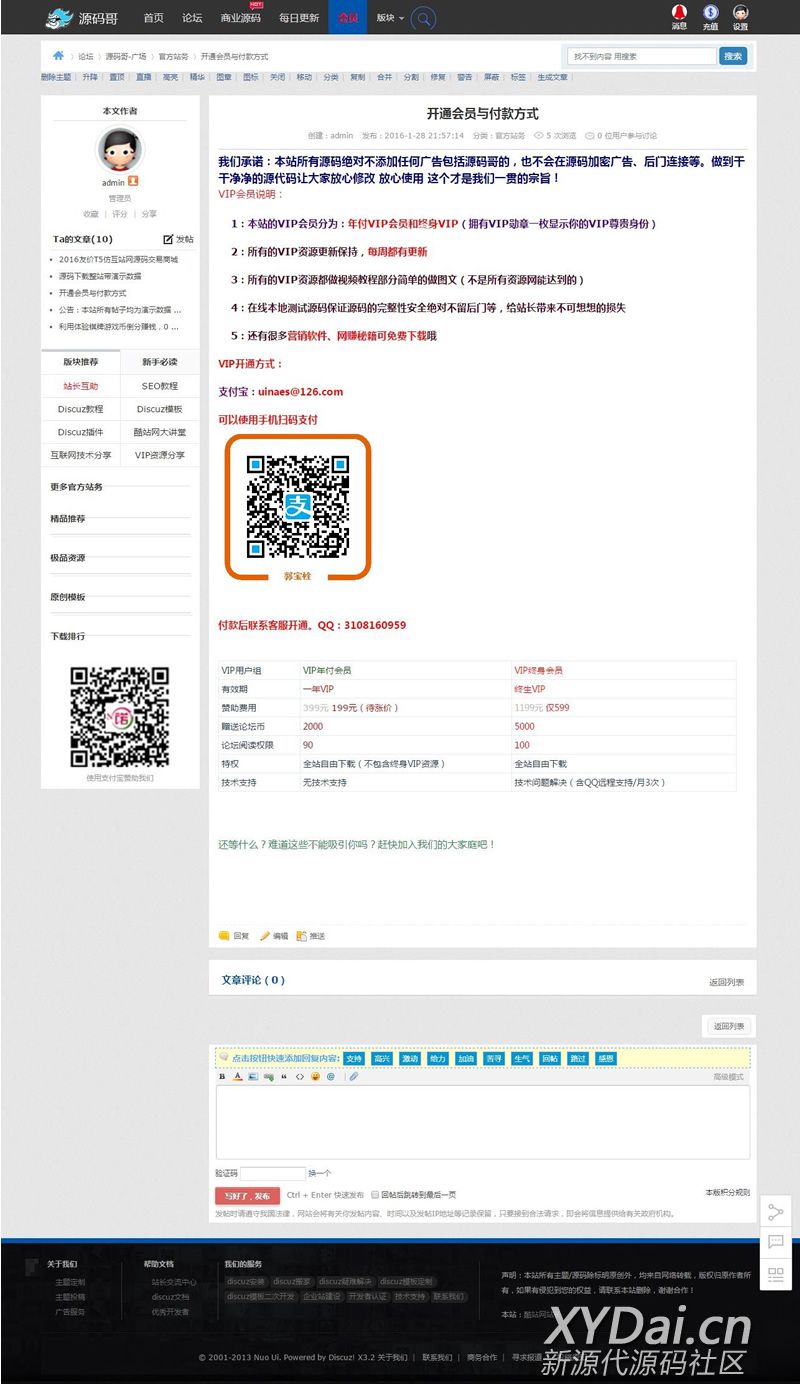The image size is (800, 1384).
Task: Click the home icon in breadcrumb
Action: pyautogui.click(x=59, y=56)
